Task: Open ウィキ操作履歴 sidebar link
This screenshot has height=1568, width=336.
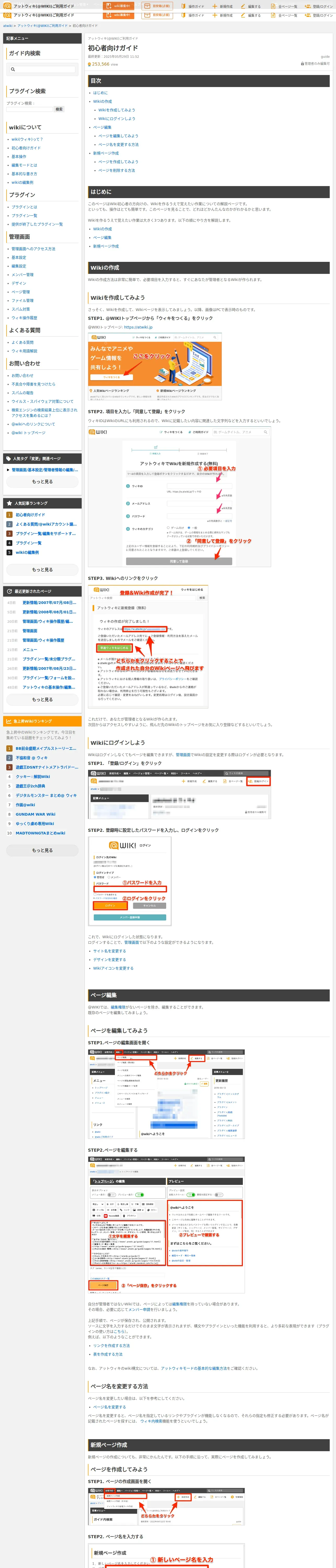Action: pyautogui.click(x=24, y=318)
